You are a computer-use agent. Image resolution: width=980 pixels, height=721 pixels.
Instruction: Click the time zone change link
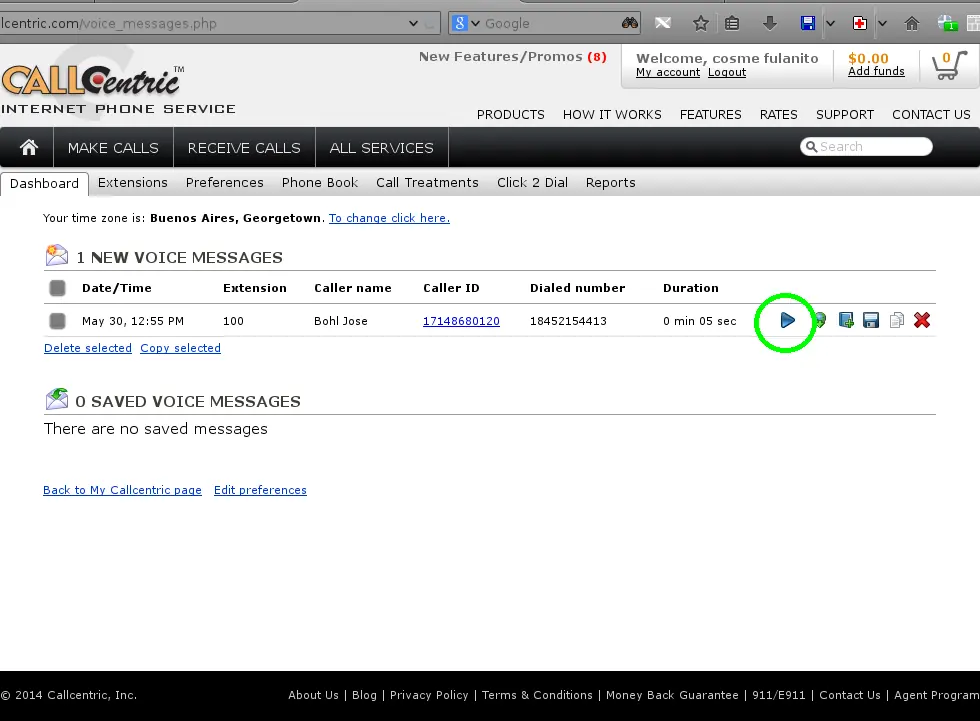pos(389,218)
